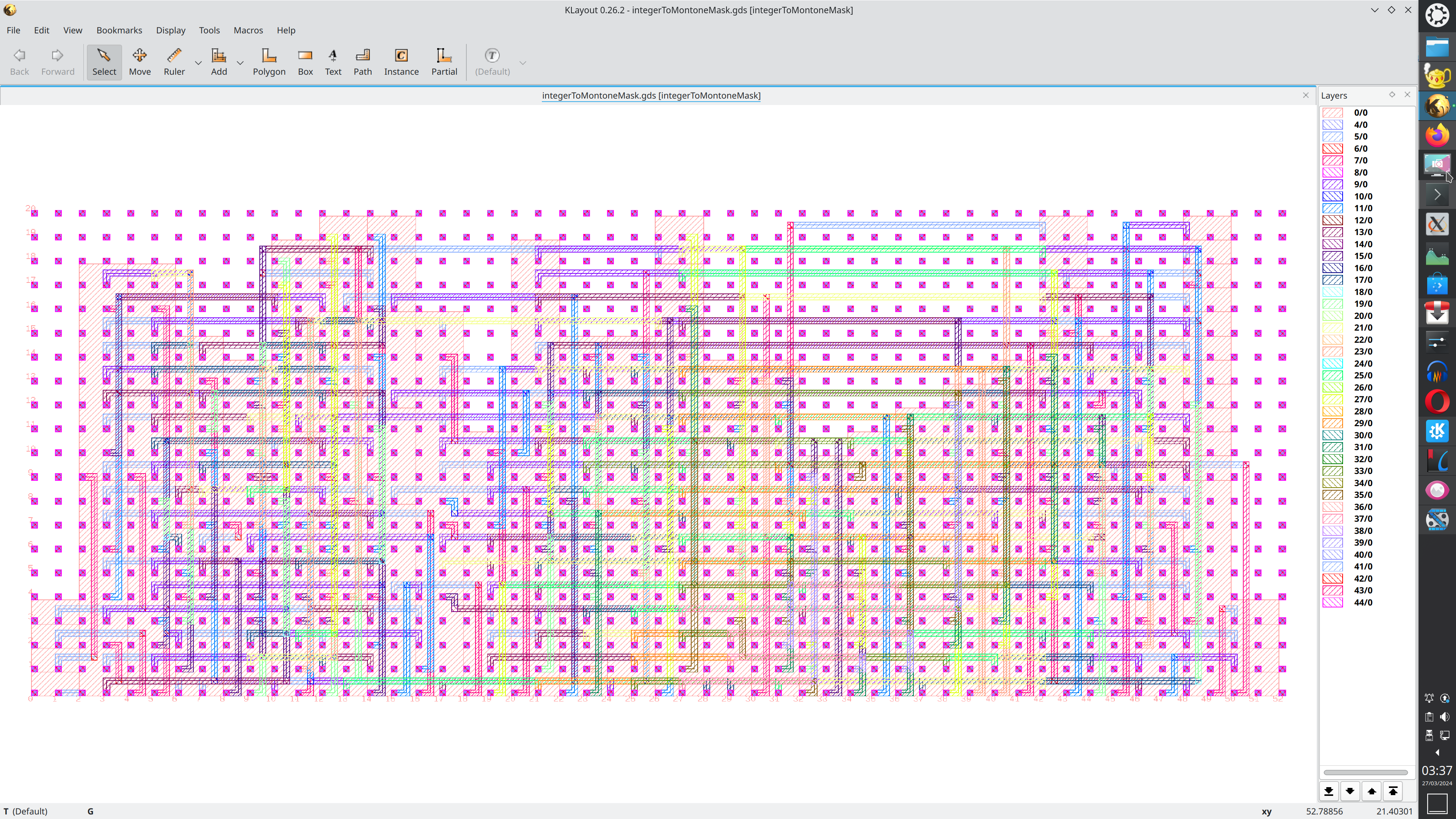
Task: Click the Instance tool icon
Action: coord(401,61)
